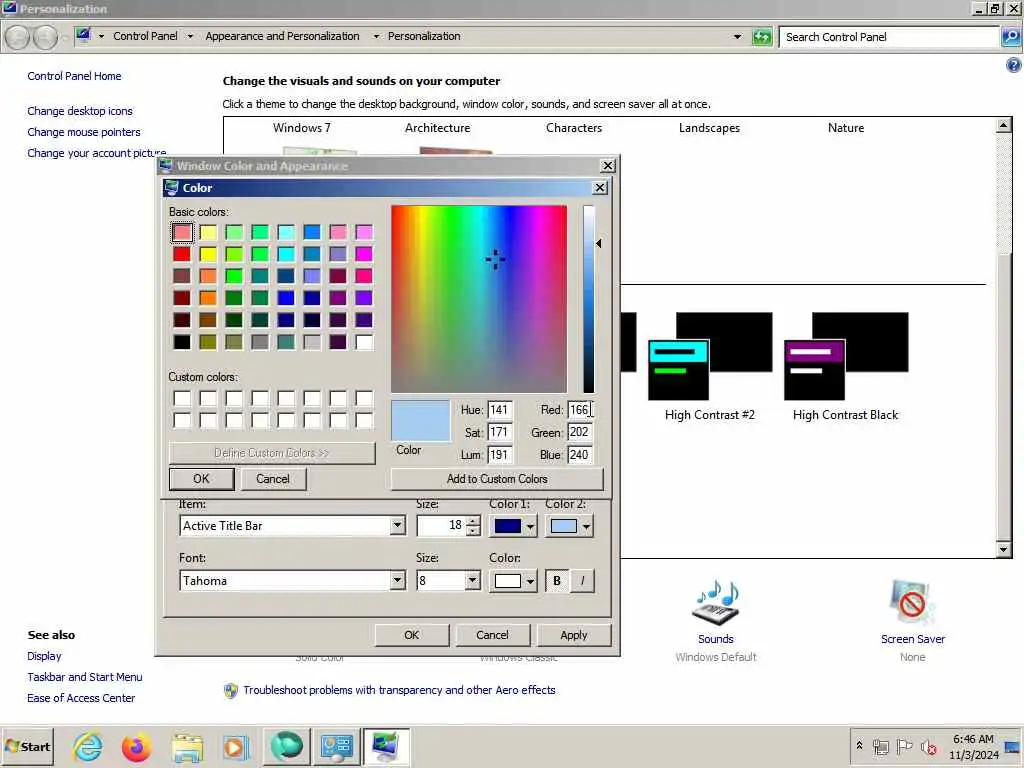The height and width of the screenshot is (768, 1024).
Task: Click OK in the Color dialog
Action: 201,479
